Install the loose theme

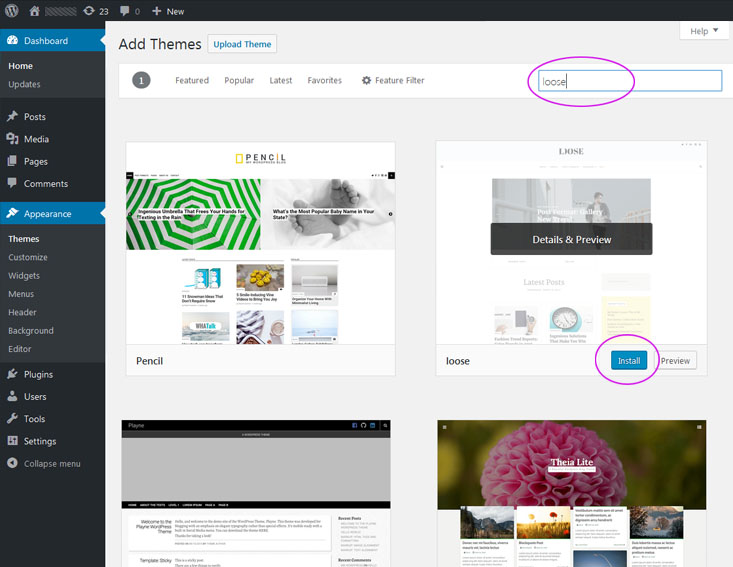click(629, 360)
